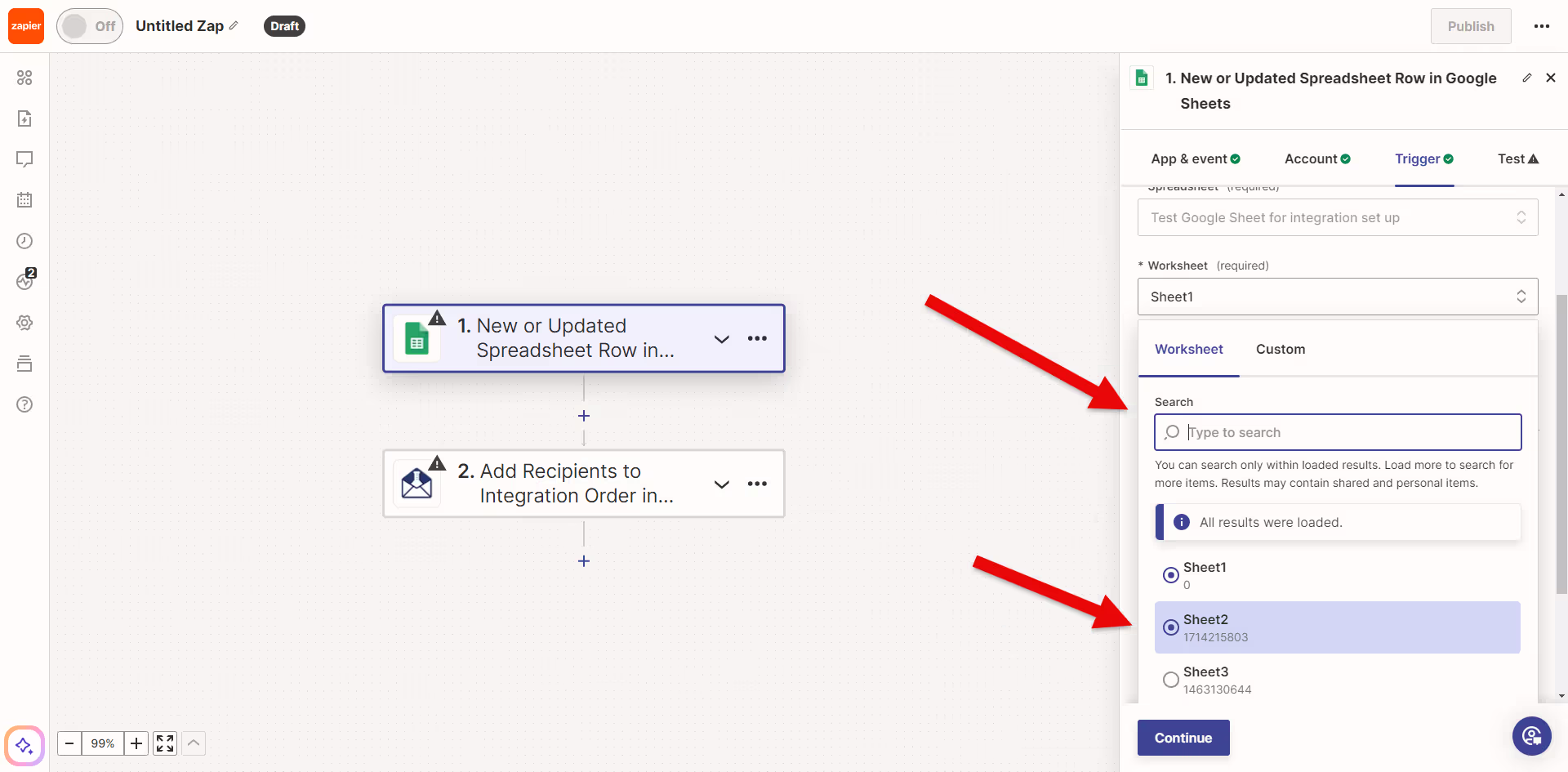The image size is (1568, 772).
Task: Select the Custom sub-tab
Action: click(x=1281, y=349)
